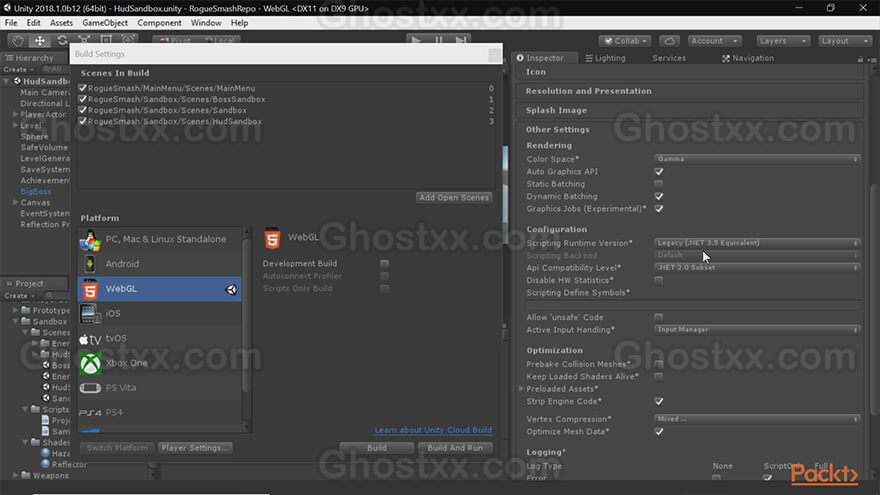Toggle Dynamic Batching checkbox

point(659,196)
